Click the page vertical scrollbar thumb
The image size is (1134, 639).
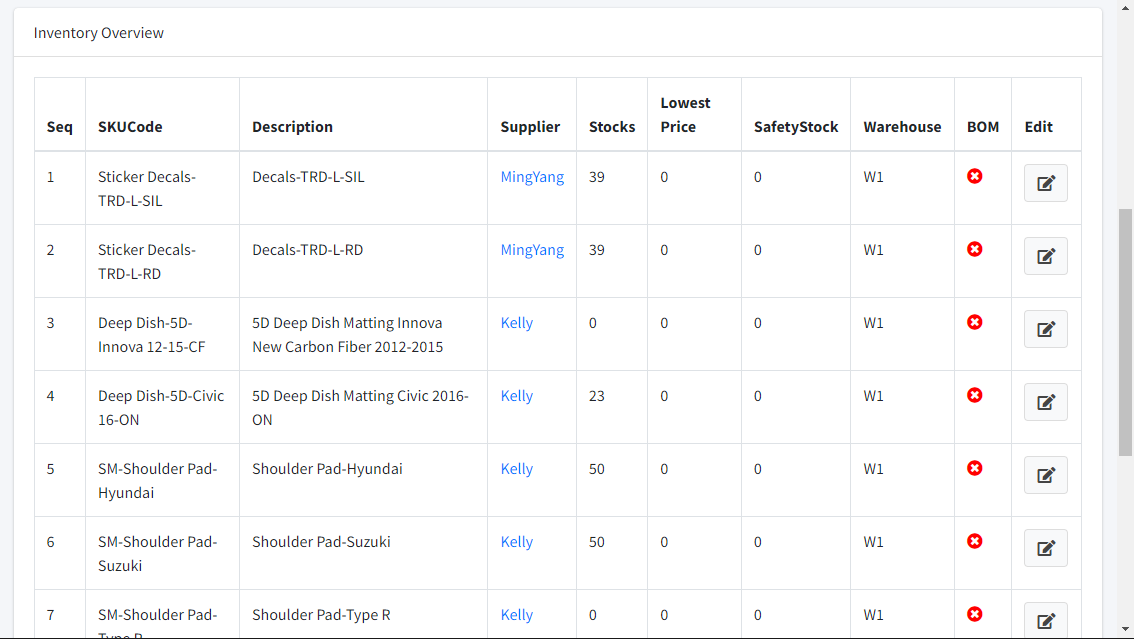click(x=1125, y=333)
